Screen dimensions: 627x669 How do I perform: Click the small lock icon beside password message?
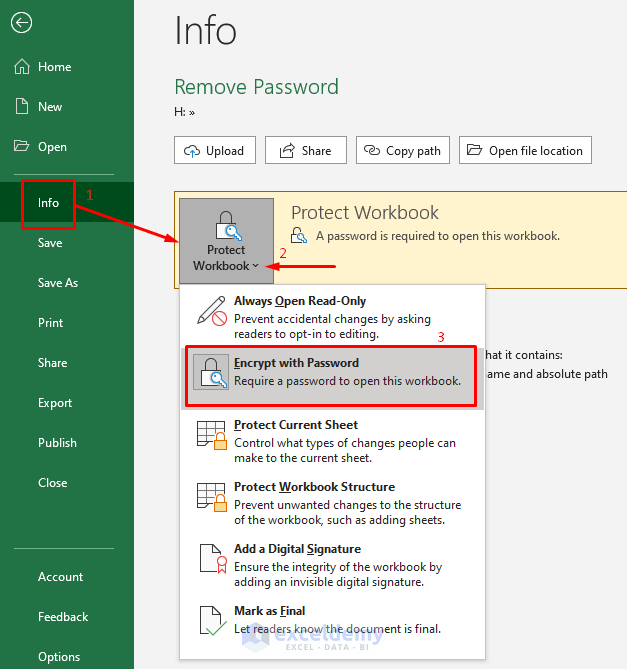[299, 235]
